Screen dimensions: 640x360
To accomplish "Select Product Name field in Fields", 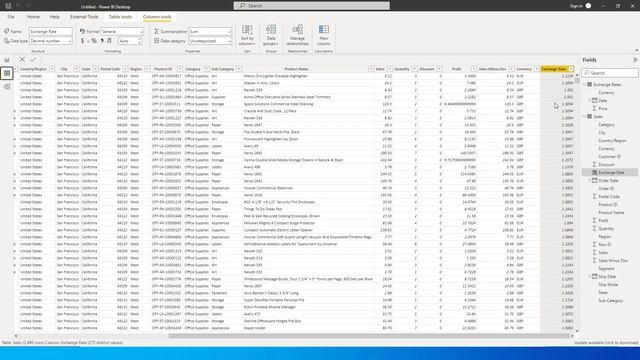I will (611, 213).
